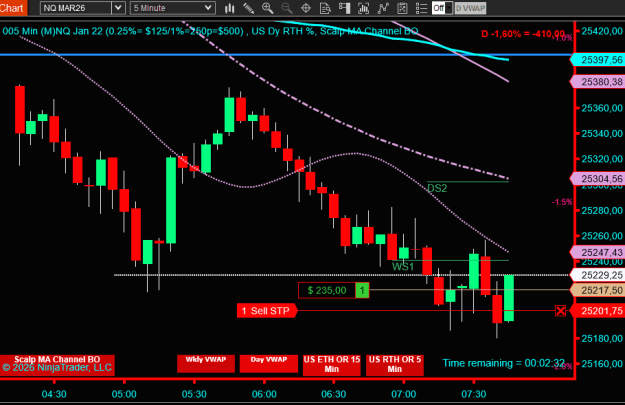Click the 25201,75 stop price marker
Image resolution: width=625 pixels, height=405 pixels.
(597, 311)
